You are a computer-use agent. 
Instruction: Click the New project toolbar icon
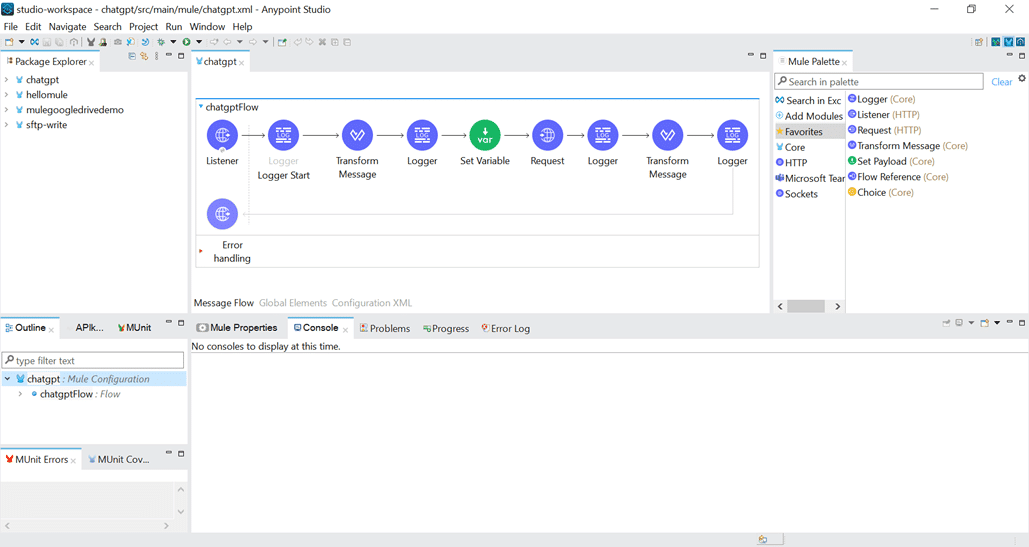coord(9,42)
